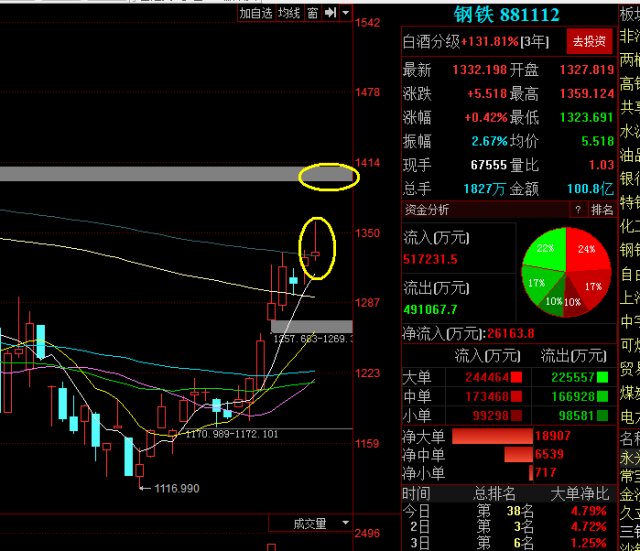Screen dimensions: 640x551
Task: Open the chart toolbar dropdown arrow
Action: point(345,13)
